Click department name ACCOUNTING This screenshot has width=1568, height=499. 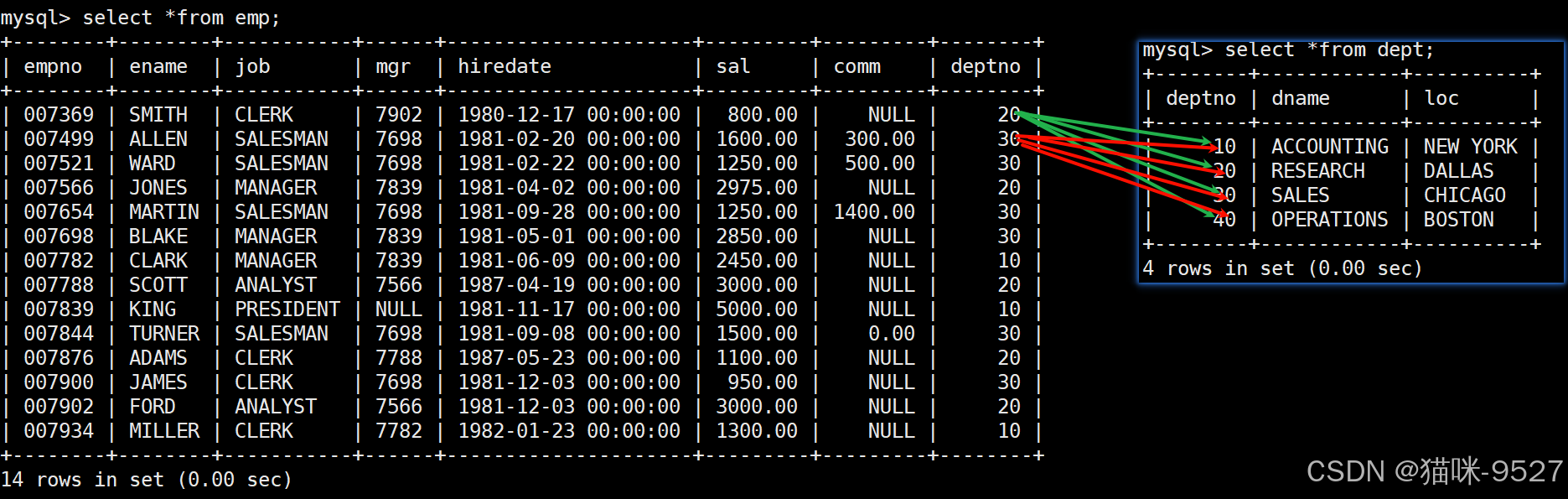coord(1330,146)
